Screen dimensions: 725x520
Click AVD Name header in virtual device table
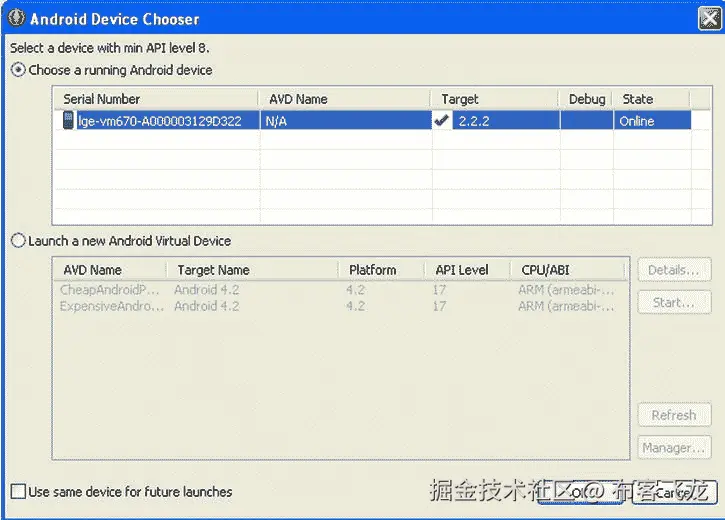[110, 270]
